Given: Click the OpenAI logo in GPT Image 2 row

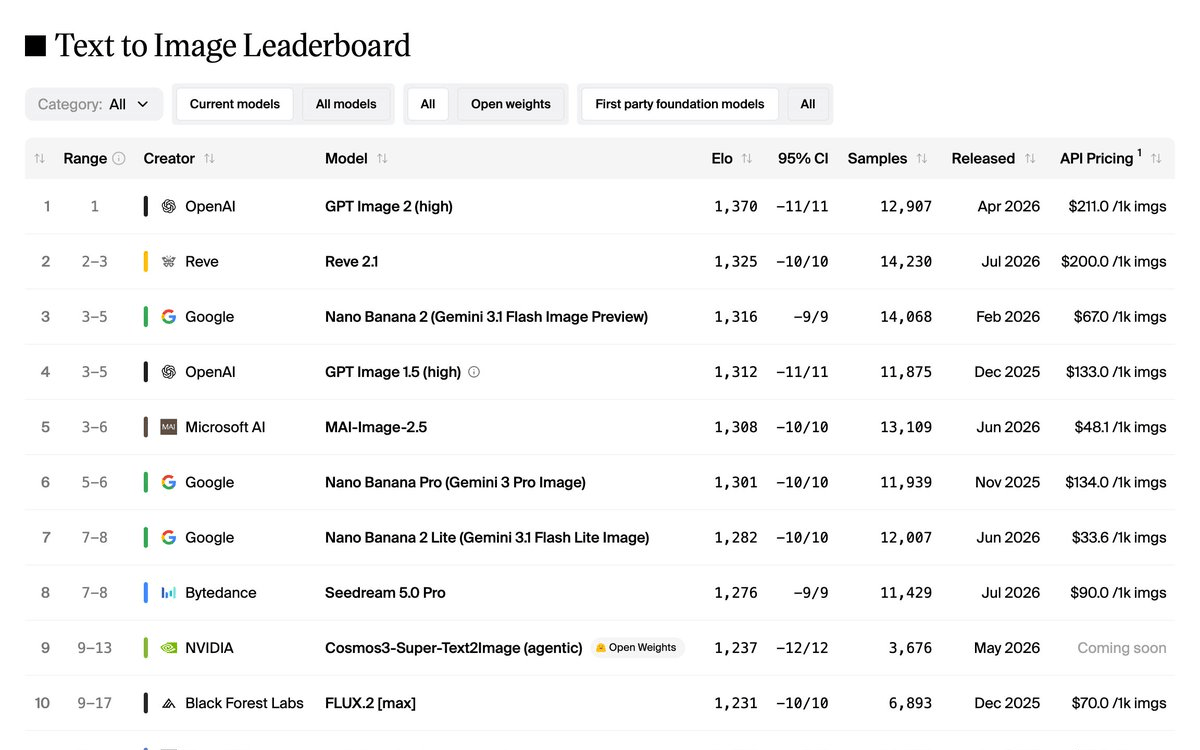Looking at the screenshot, I should [168, 207].
